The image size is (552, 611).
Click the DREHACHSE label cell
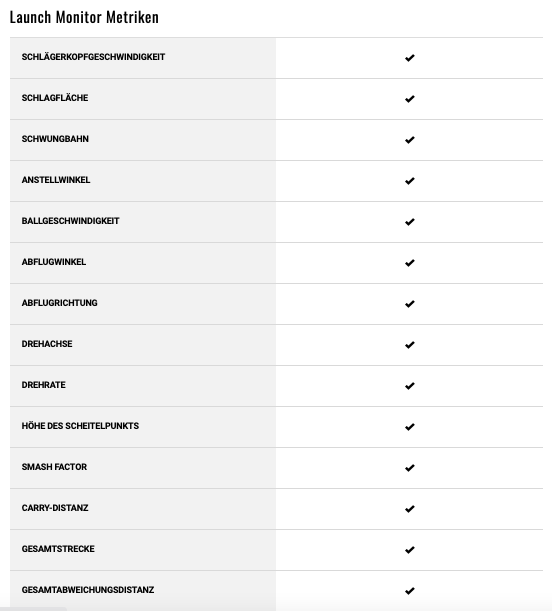pyautogui.click(x=143, y=345)
